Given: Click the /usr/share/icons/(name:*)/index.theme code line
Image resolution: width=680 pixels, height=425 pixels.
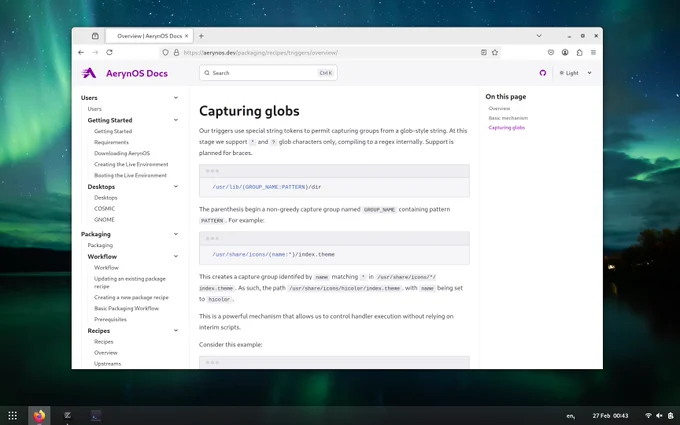Looking at the screenshot, I should (x=273, y=255).
